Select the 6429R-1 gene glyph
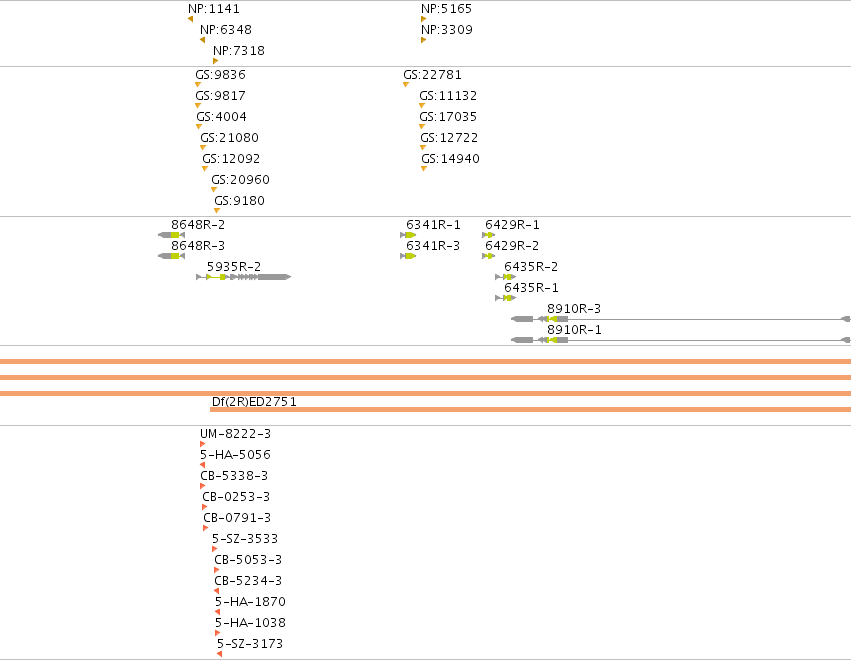The image size is (851, 660). tap(488, 235)
